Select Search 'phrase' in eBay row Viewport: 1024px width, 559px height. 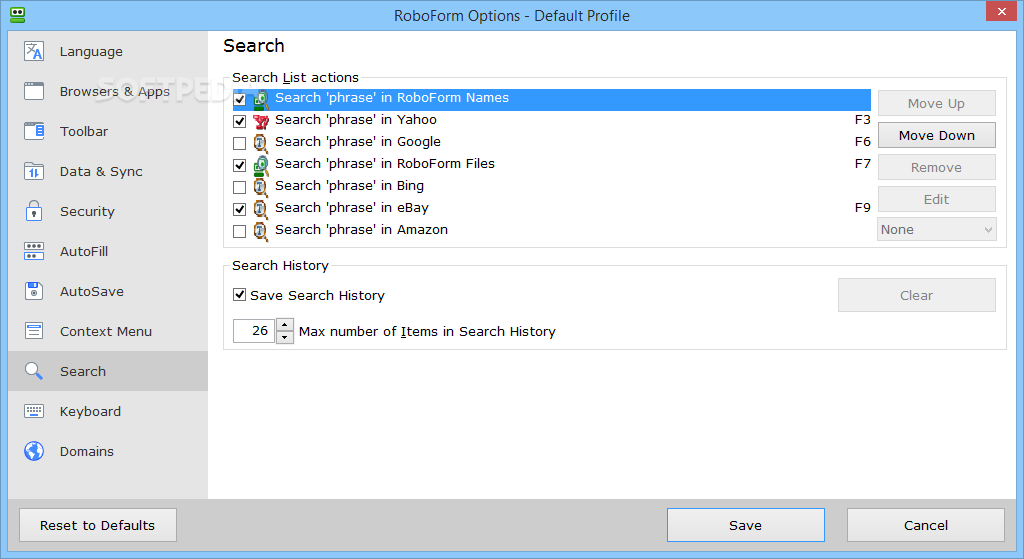pyautogui.click(x=552, y=208)
